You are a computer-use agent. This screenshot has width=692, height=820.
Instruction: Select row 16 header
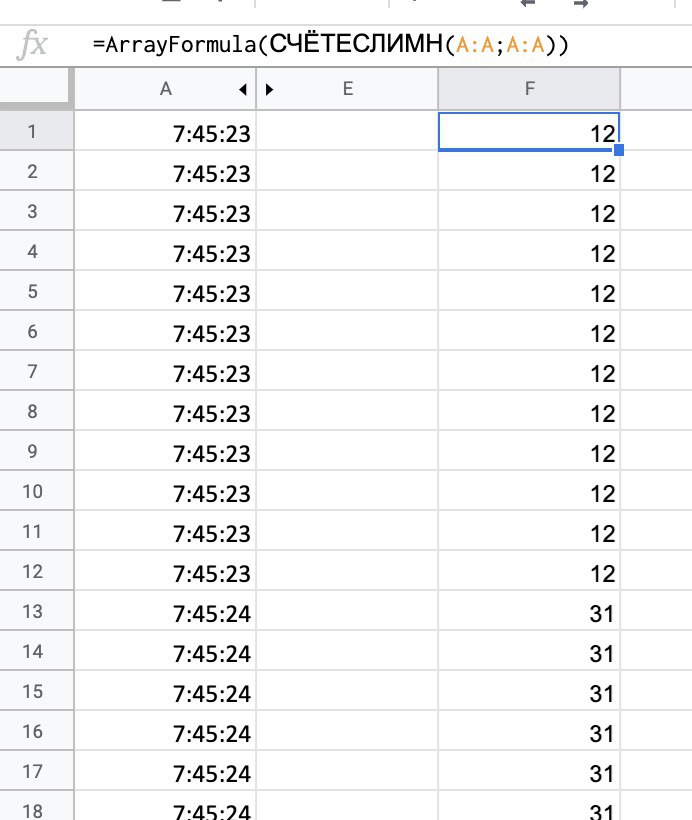click(x=33, y=731)
